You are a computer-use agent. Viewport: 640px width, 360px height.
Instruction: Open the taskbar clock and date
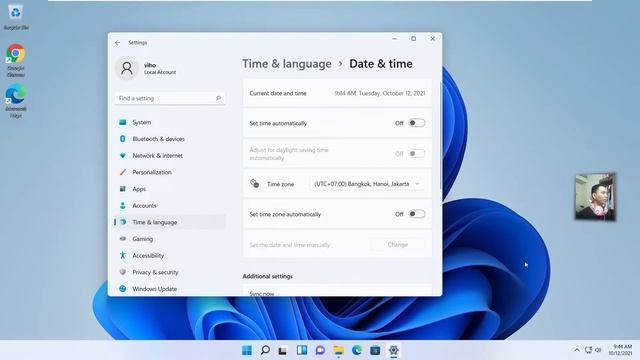tap(621, 350)
